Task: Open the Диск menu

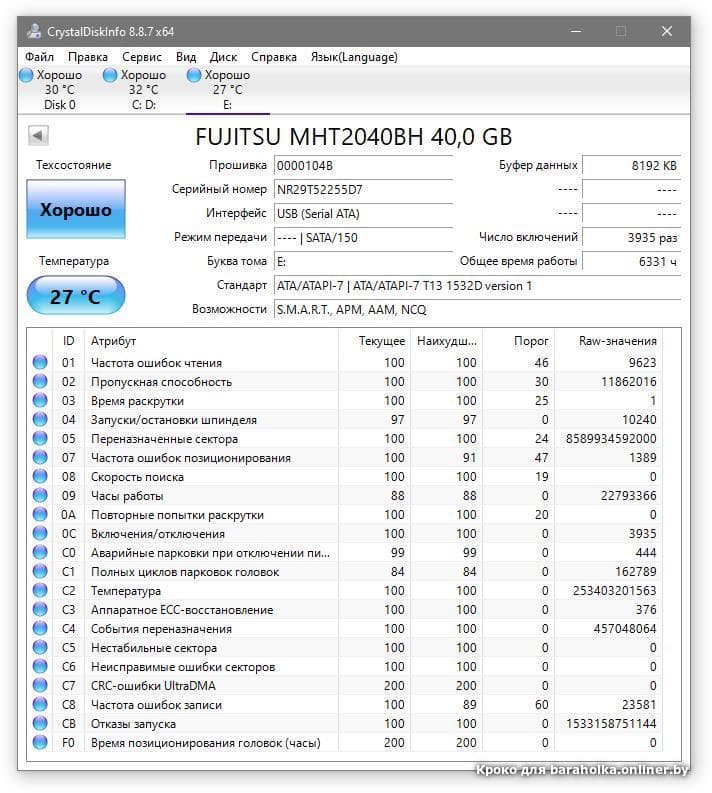Action: 223,57
